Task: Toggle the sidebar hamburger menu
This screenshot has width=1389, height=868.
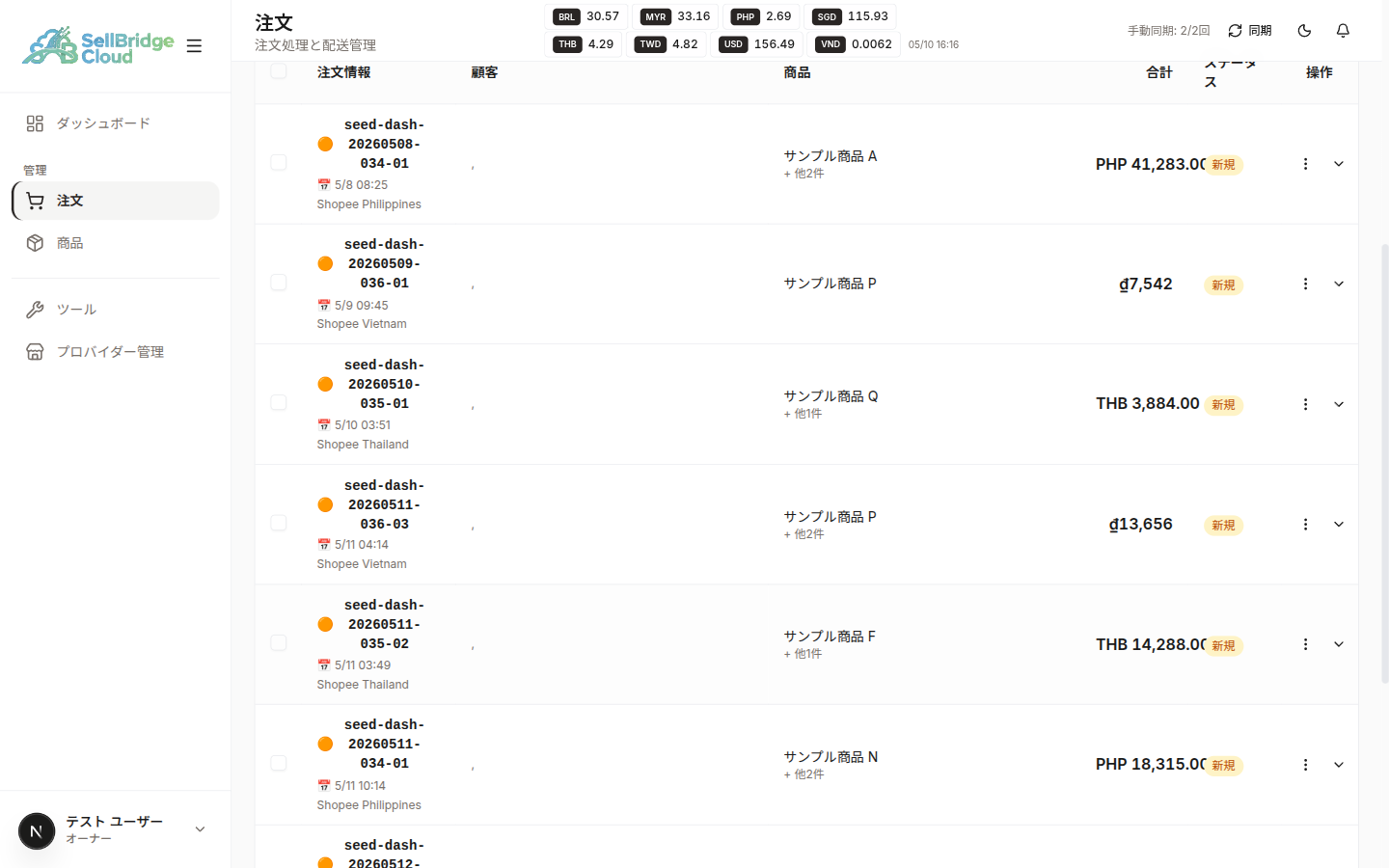Action: point(194,45)
